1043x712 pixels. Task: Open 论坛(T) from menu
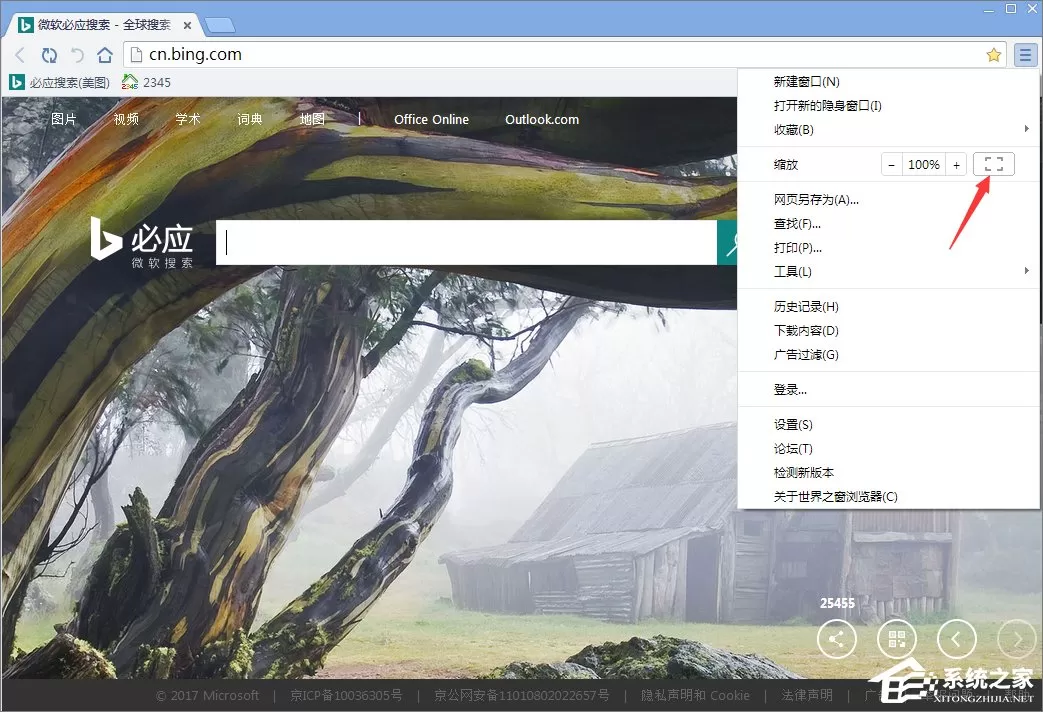click(x=889, y=448)
